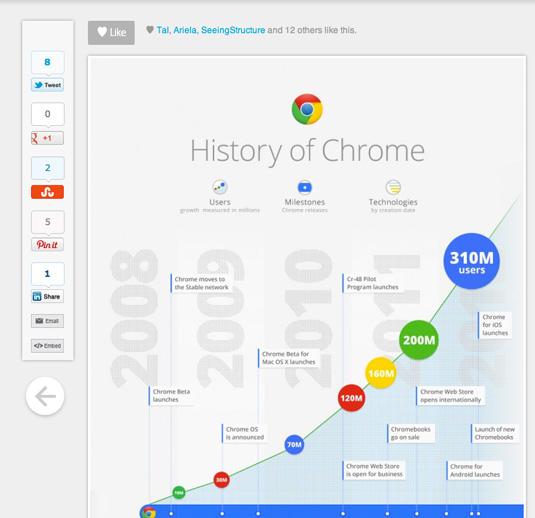Screen dimensions: 535x518
Task: Click 'Chrome moves to the Stable network' label
Action: click(x=201, y=283)
